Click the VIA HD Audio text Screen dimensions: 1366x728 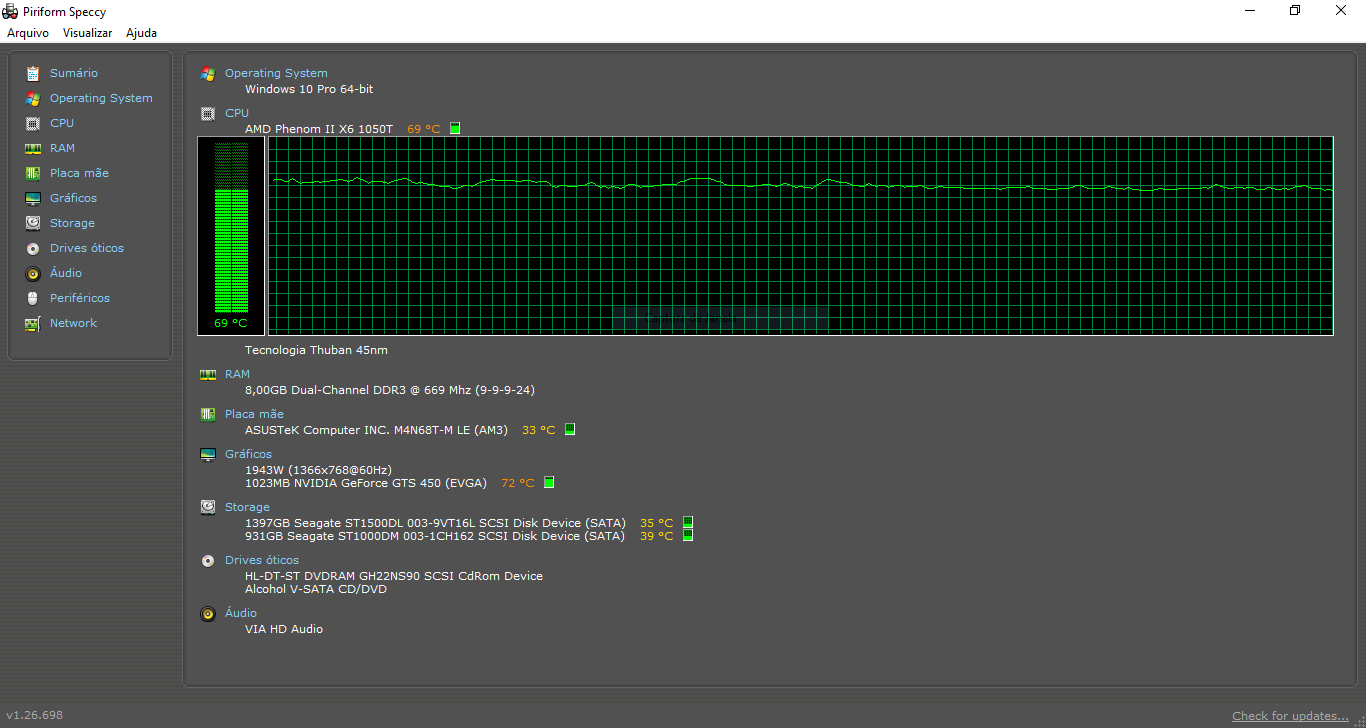point(284,629)
